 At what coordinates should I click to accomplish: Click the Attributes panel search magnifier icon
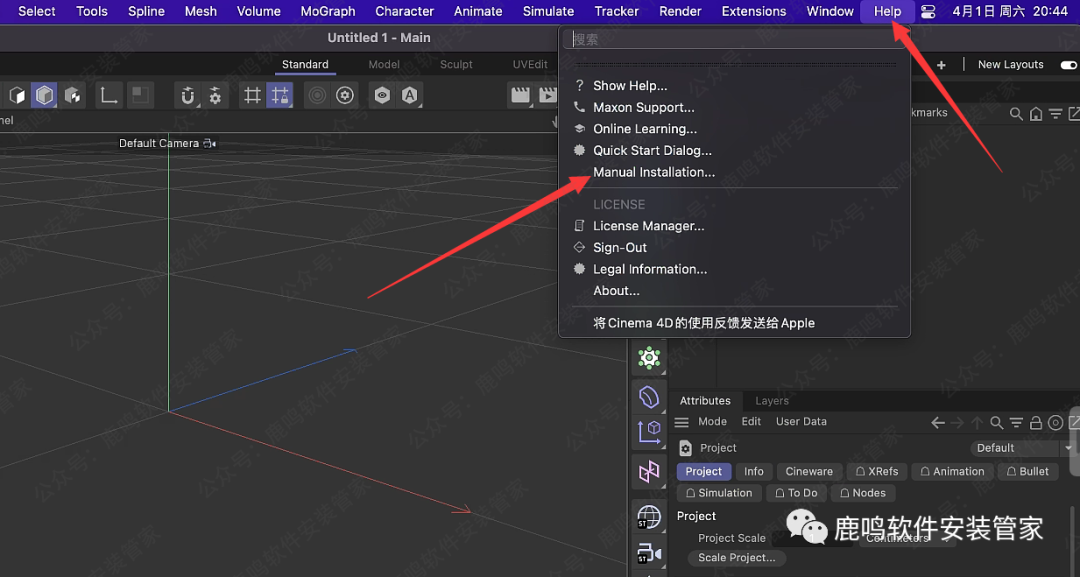click(x=996, y=423)
